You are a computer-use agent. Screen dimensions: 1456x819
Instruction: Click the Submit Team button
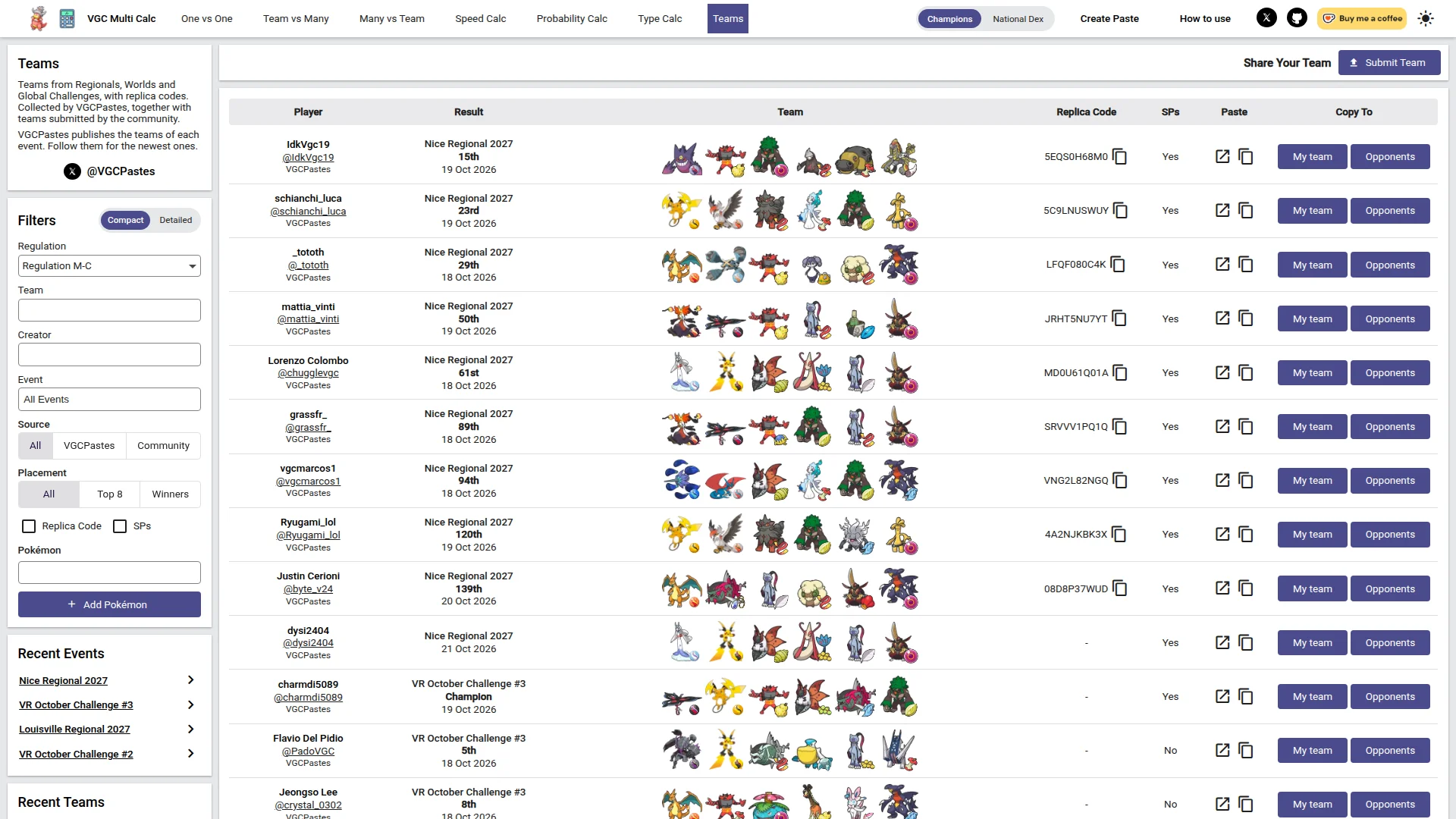tap(1389, 63)
